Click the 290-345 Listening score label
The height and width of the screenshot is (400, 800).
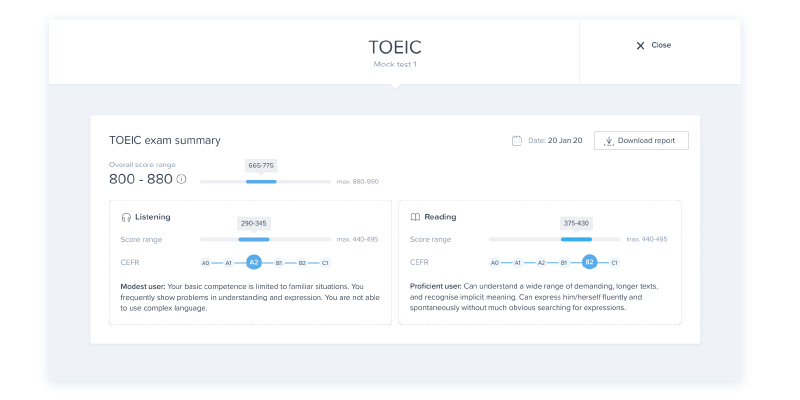pos(254,223)
